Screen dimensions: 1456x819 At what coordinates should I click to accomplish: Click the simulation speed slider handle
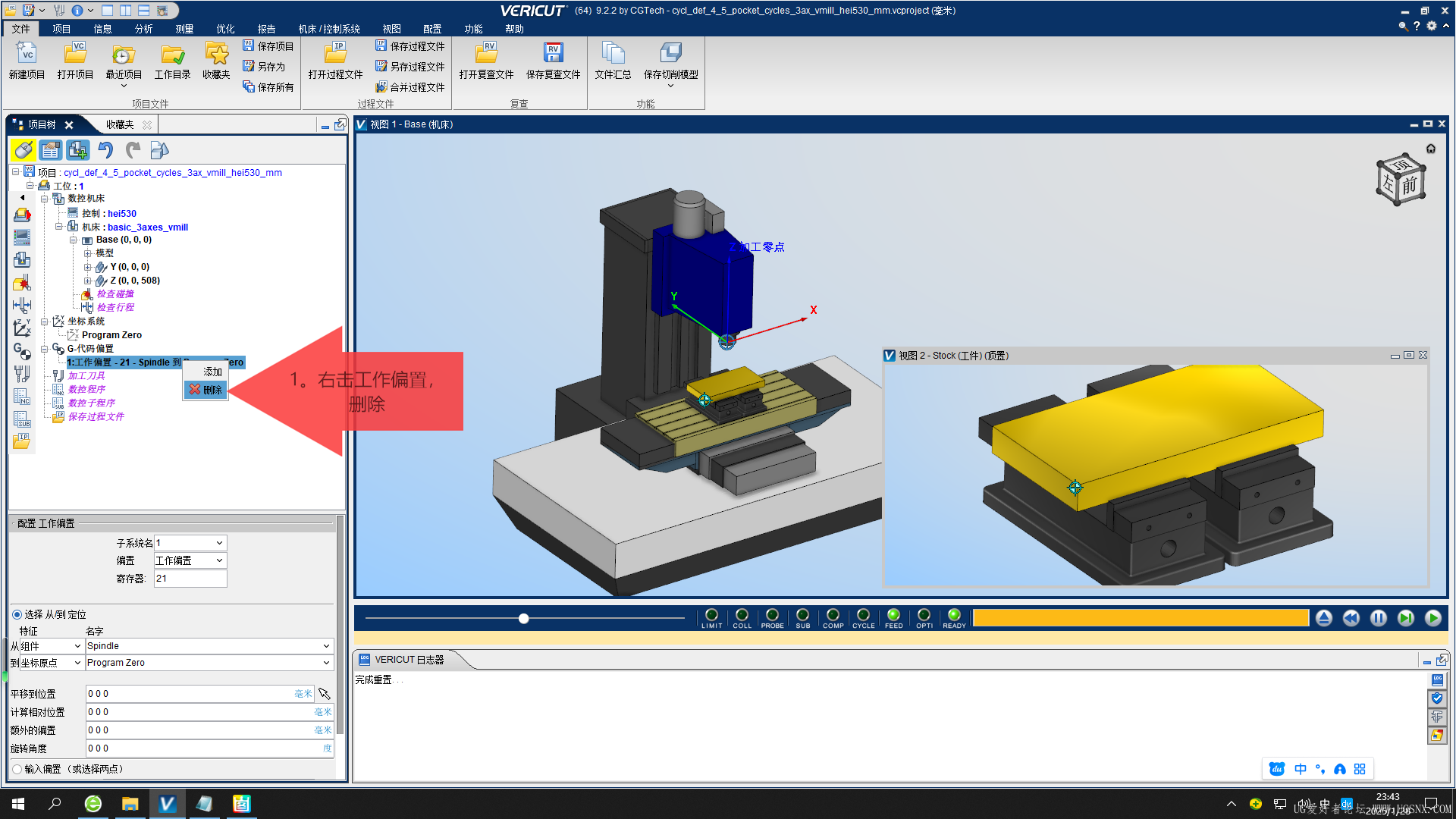click(523, 619)
